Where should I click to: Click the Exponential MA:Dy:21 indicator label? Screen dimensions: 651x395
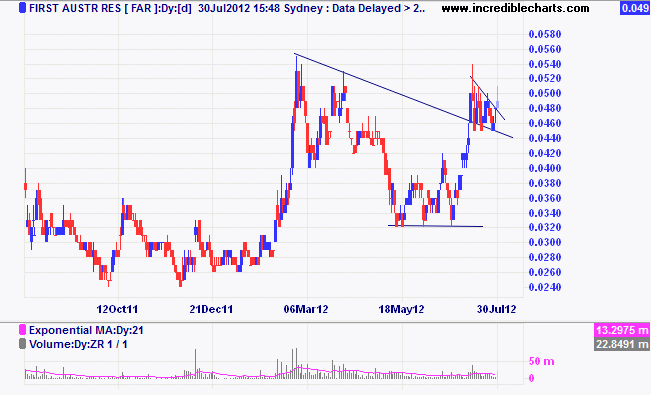[x=86, y=330]
